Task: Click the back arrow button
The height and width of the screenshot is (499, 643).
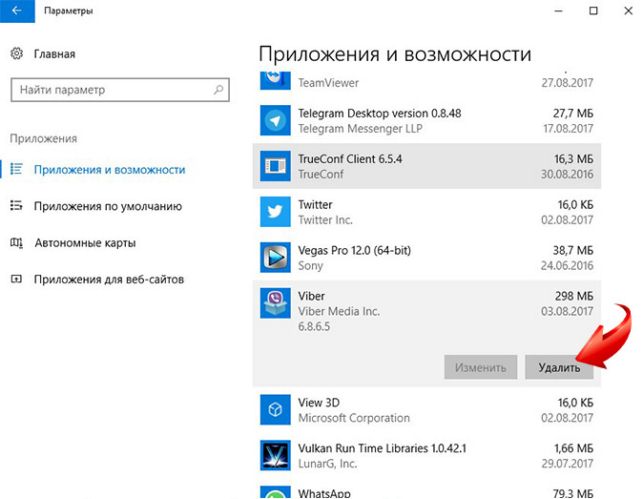Action: [x=17, y=11]
